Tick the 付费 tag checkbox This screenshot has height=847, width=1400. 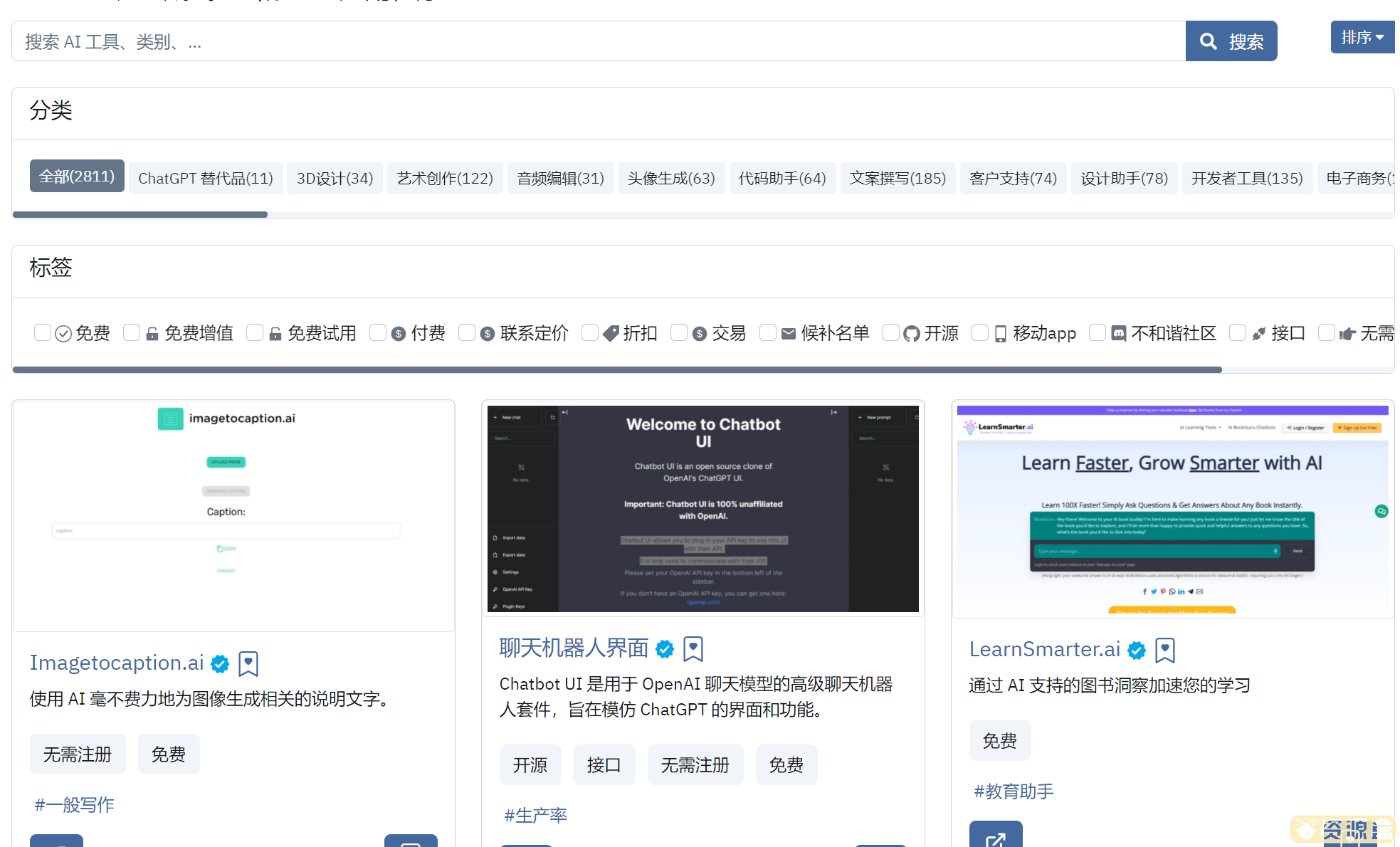378,332
